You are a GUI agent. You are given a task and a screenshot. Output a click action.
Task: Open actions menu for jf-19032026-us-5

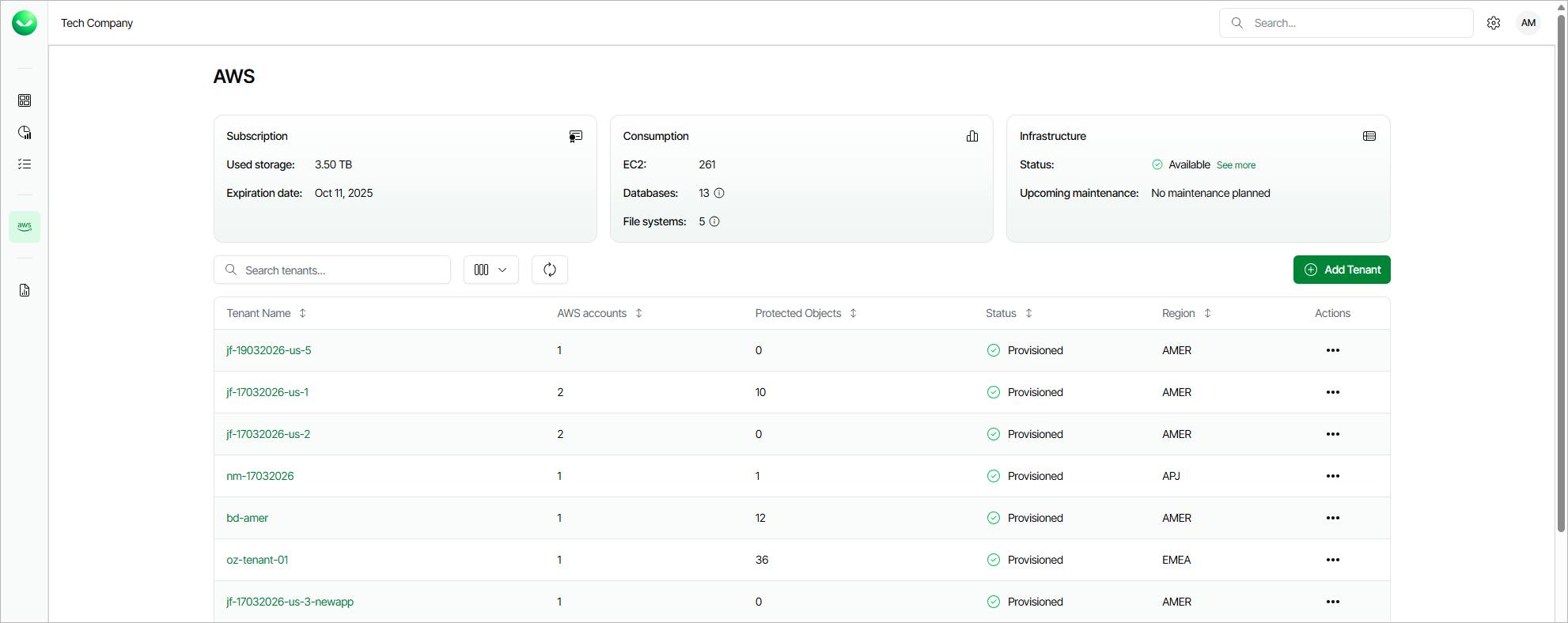coord(1333,350)
